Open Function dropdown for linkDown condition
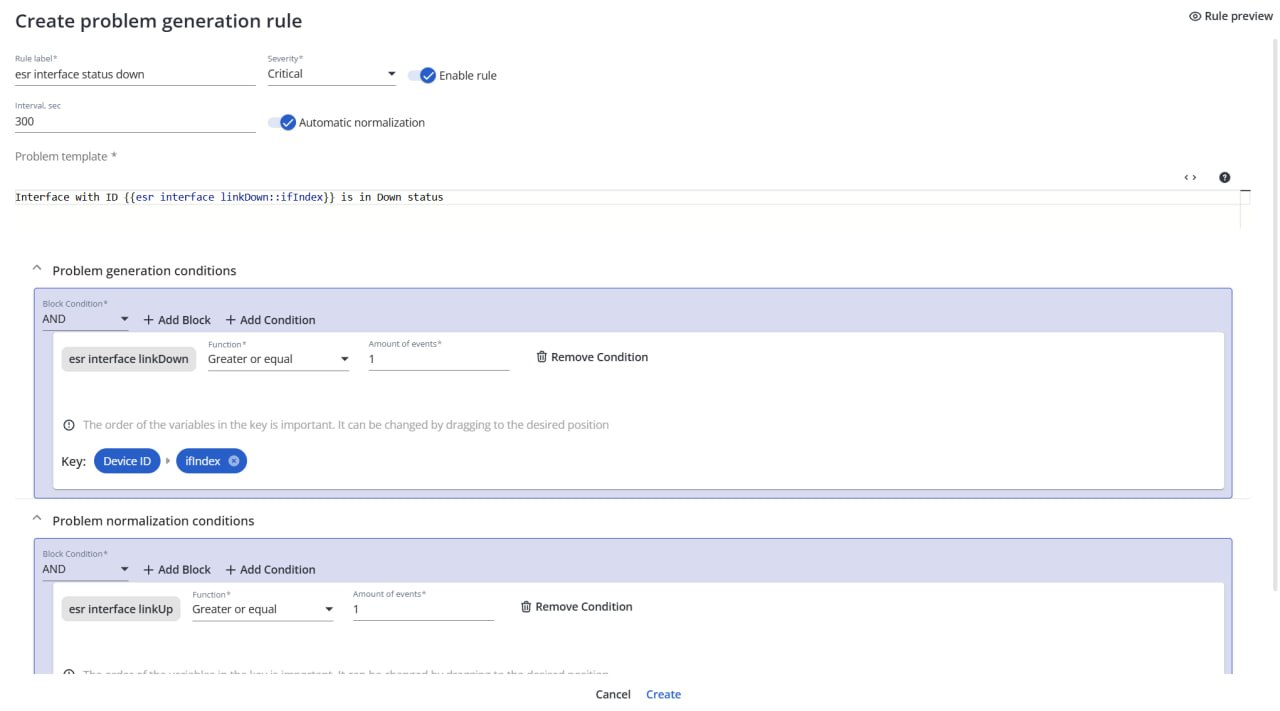 pyautogui.click(x=278, y=359)
